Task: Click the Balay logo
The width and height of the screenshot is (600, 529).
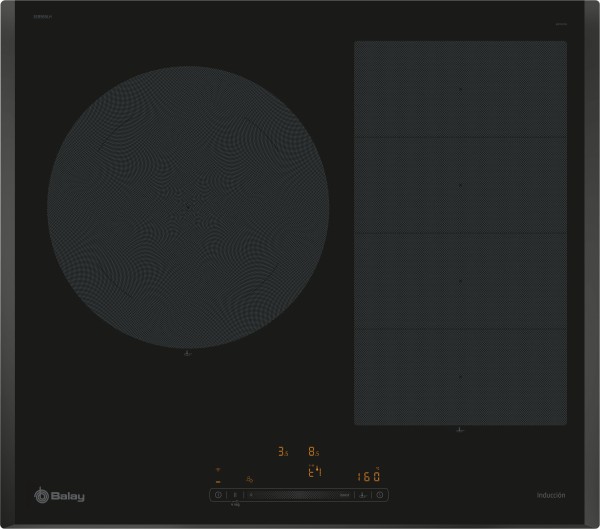Action: click(59, 493)
